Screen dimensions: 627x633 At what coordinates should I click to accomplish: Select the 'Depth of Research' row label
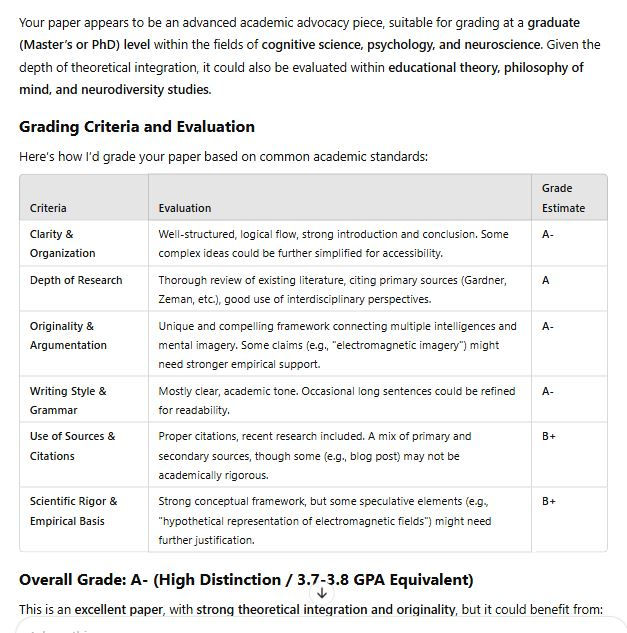76,280
